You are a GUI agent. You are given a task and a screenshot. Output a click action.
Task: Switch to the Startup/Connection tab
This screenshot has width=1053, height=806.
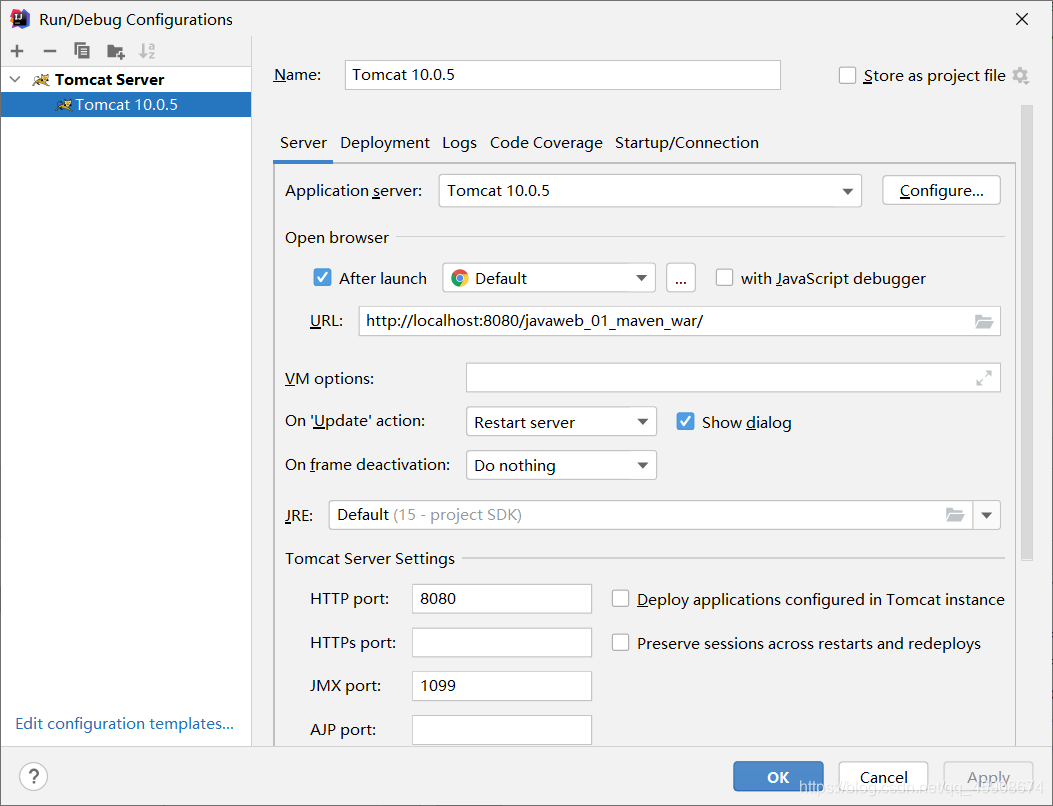coord(687,143)
